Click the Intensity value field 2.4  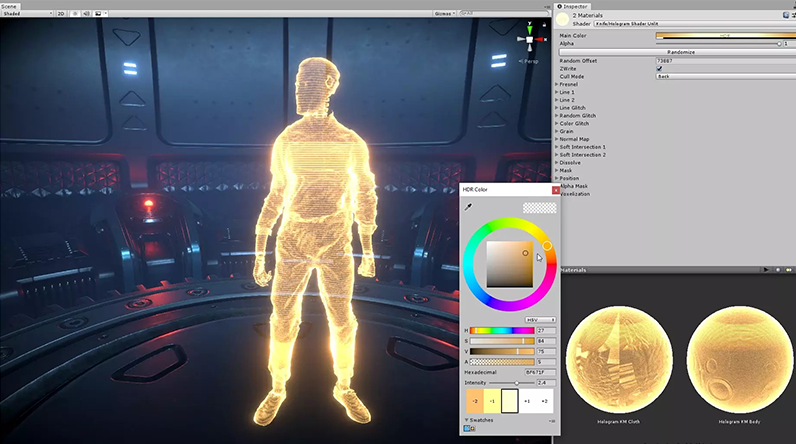[546, 383]
